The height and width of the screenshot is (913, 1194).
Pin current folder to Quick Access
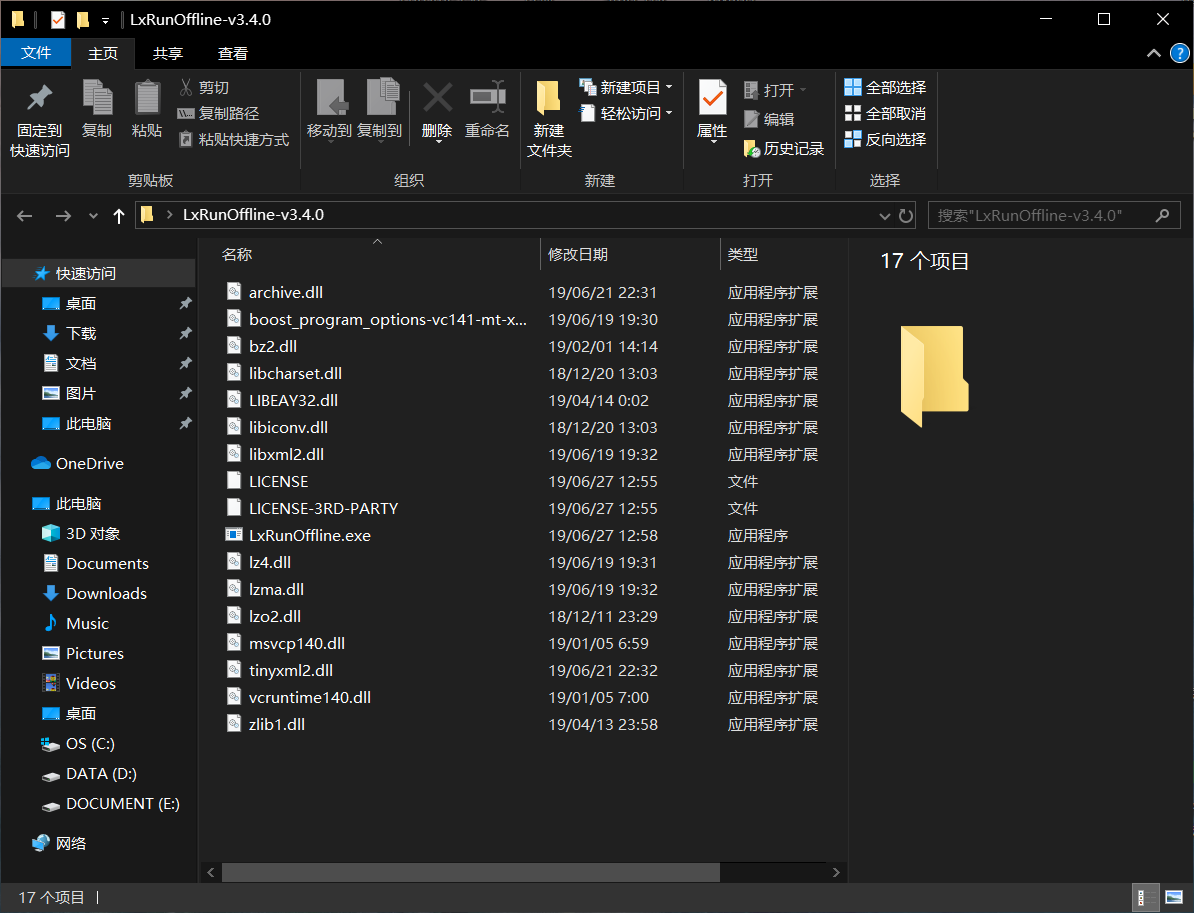[39, 115]
